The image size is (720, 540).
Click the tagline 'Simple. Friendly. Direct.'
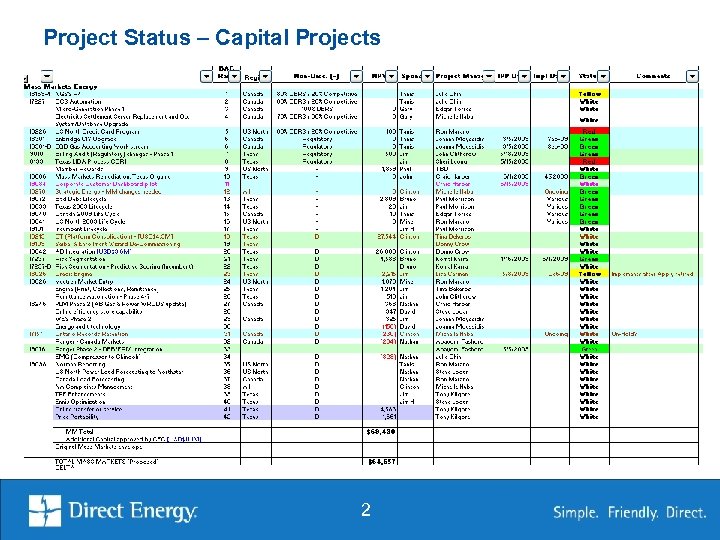(x=630, y=512)
